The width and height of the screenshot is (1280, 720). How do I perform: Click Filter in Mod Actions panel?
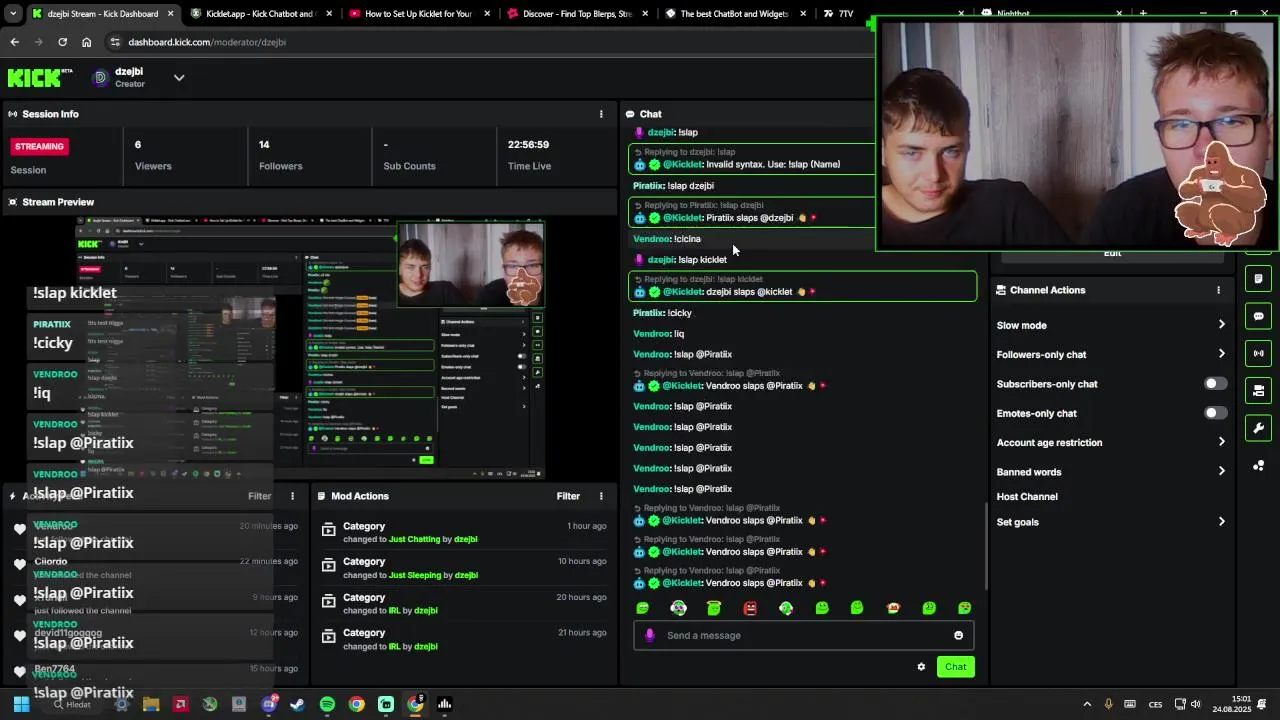point(568,496)
